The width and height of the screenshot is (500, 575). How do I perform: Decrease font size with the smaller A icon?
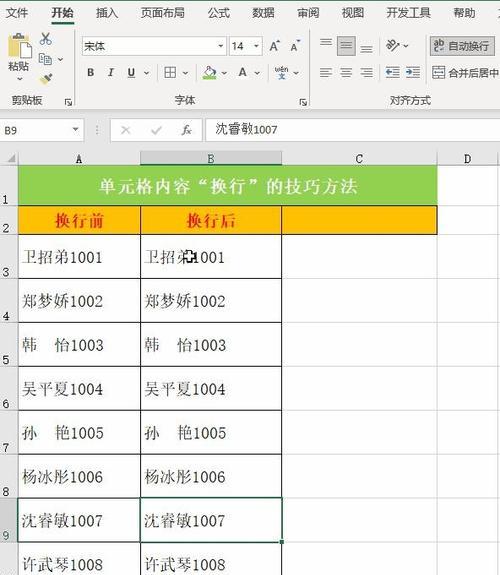[x=295, y=46]
